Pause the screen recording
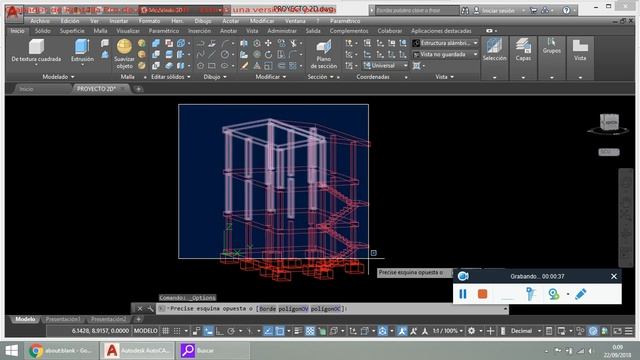The height and width of the screenshot is (360, 640). point(463,294)
